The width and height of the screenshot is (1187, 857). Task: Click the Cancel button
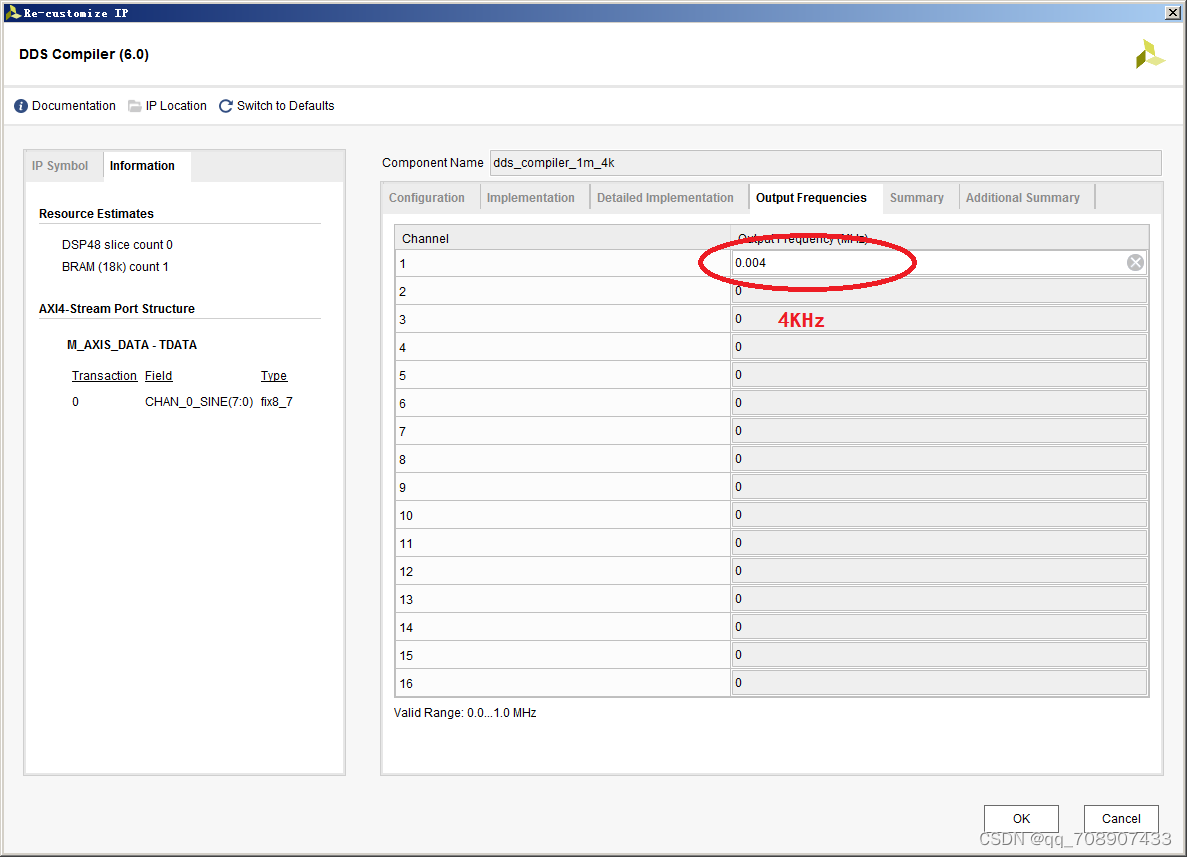[x=1121, y=818]
